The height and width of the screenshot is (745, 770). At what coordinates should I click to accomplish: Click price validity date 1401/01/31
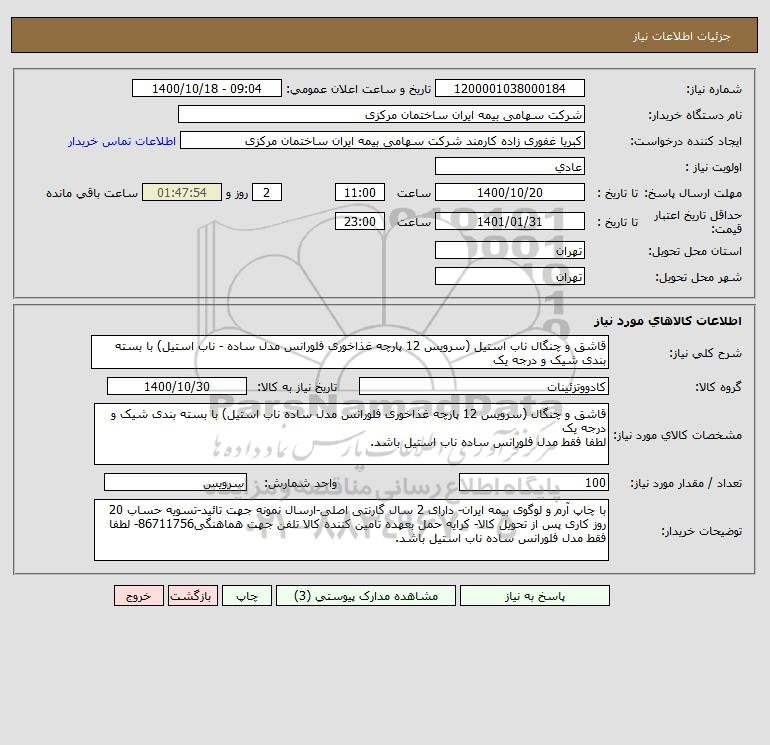[510, 221]
